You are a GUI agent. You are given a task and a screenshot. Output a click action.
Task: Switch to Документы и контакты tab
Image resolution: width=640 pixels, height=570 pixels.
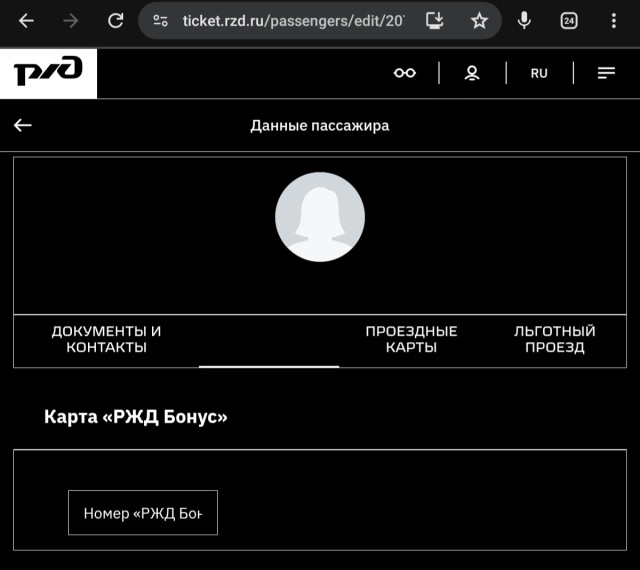106,339
